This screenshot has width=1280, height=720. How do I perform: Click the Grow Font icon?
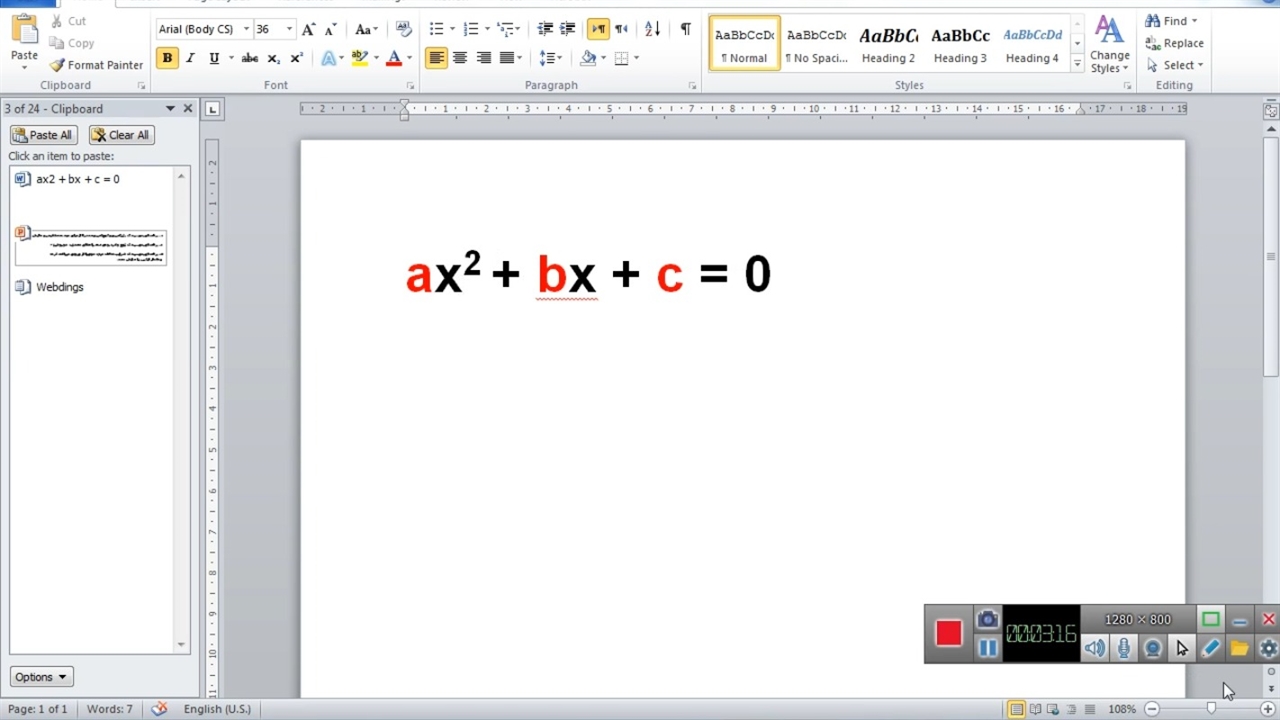point(309,29)
